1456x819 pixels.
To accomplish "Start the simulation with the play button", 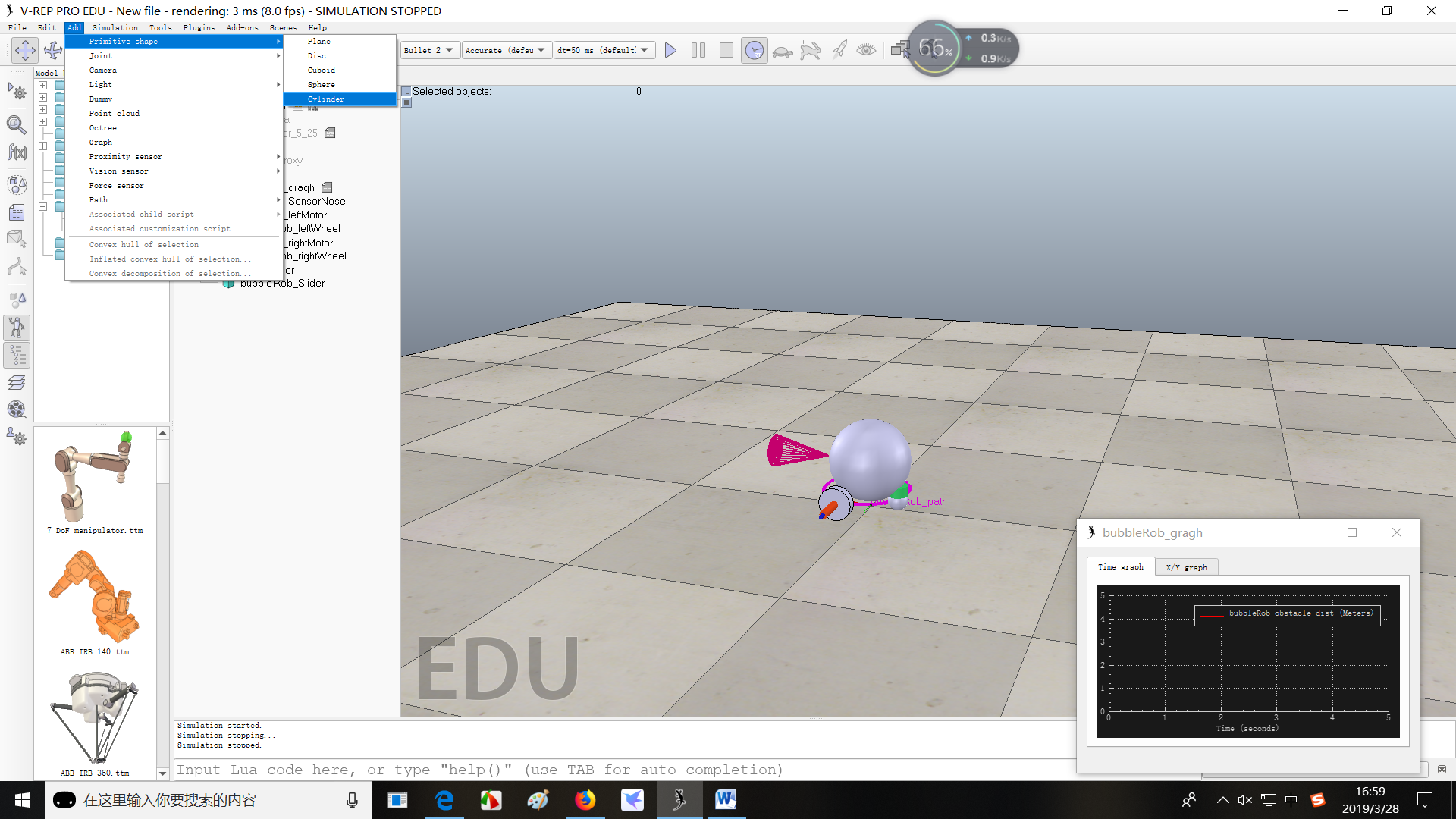I will [x=670, y=50].
